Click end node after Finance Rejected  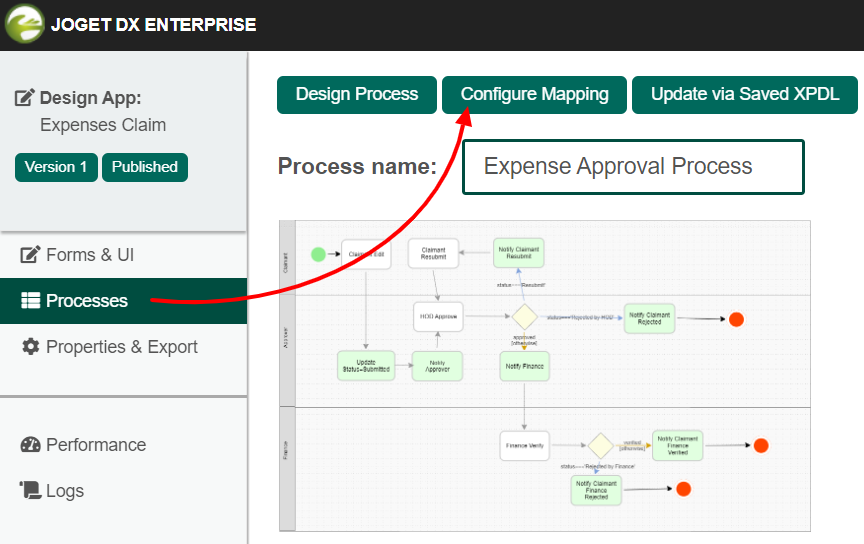coord(683,489)
